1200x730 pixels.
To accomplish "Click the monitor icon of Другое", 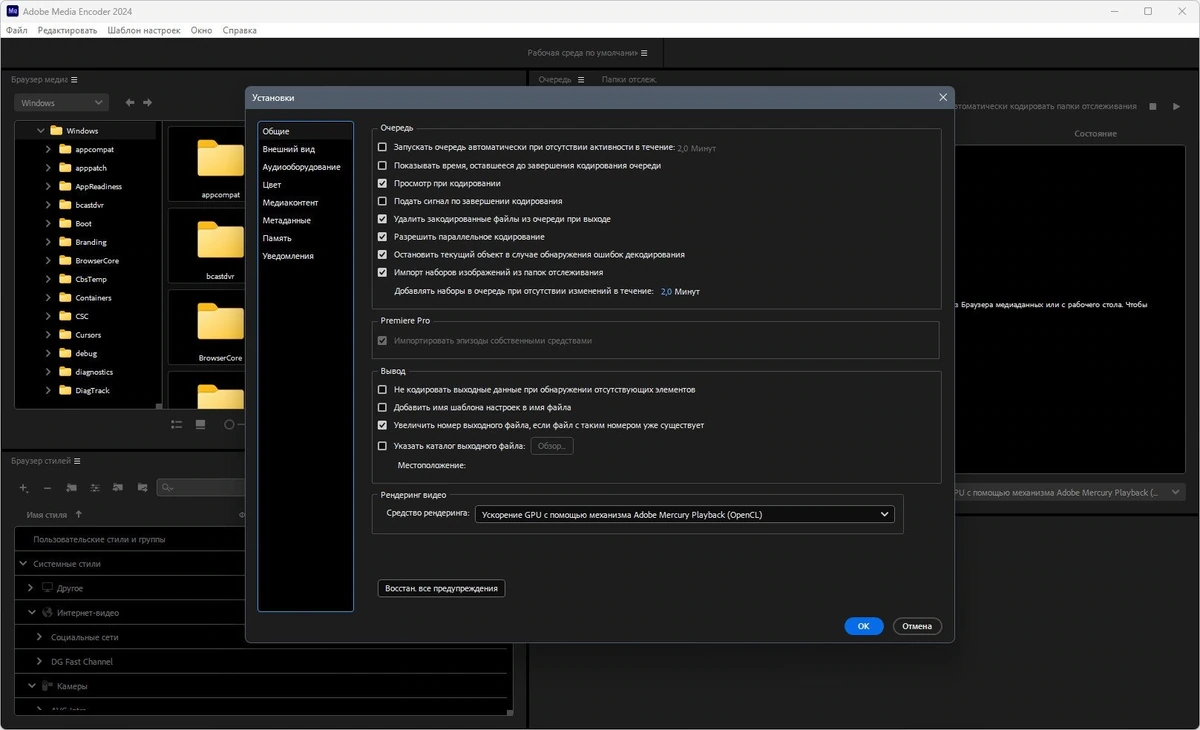I will [46, 588].
